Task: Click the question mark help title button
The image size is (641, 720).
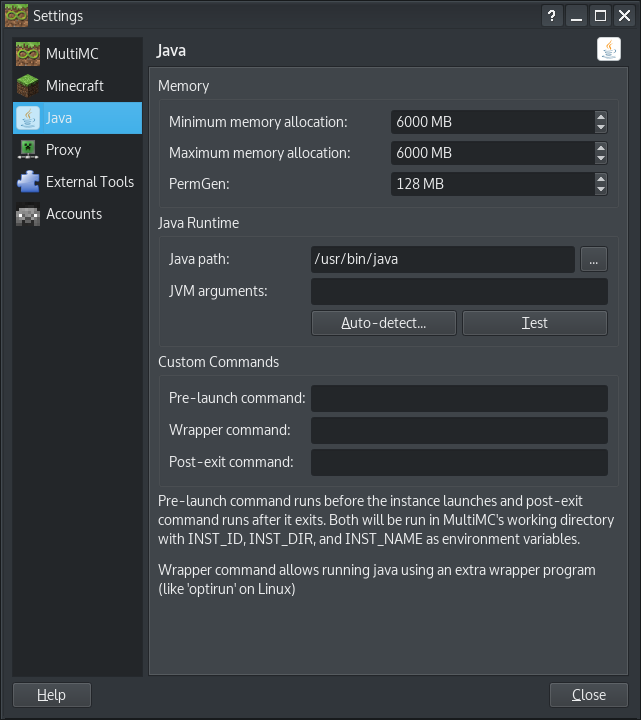Action: point(552,16)
